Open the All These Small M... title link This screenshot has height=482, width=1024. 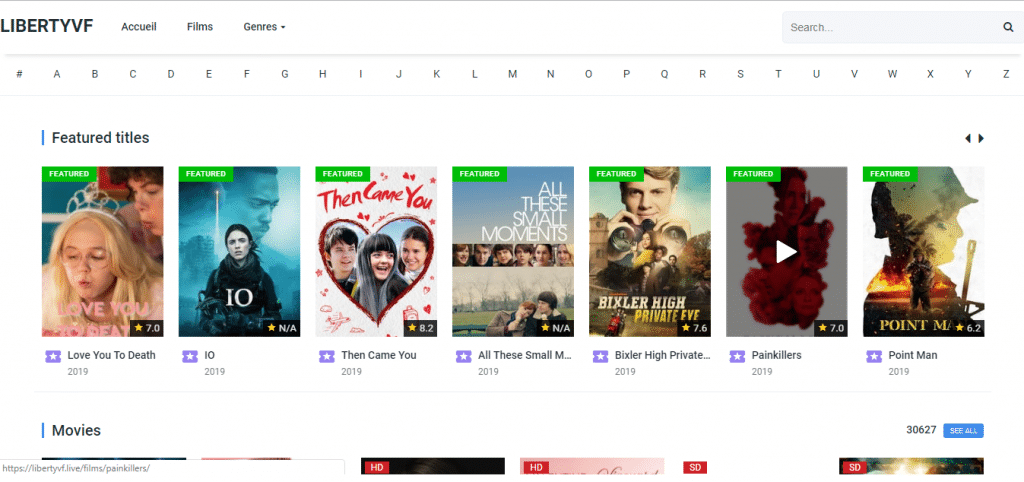pos(525,355)
